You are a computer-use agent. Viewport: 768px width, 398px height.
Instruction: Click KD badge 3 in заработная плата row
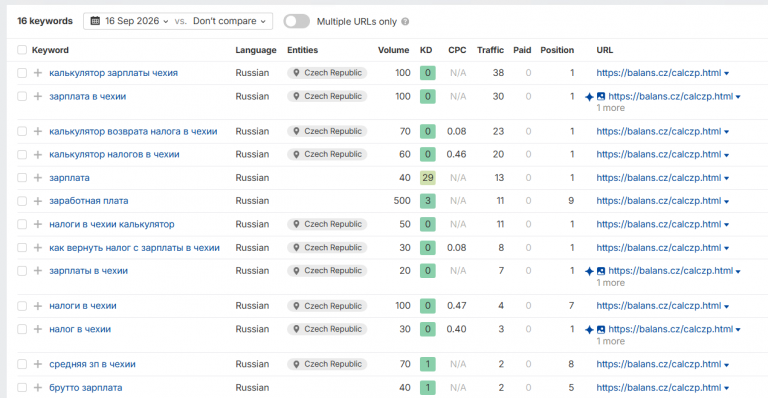tap(428, 201)
